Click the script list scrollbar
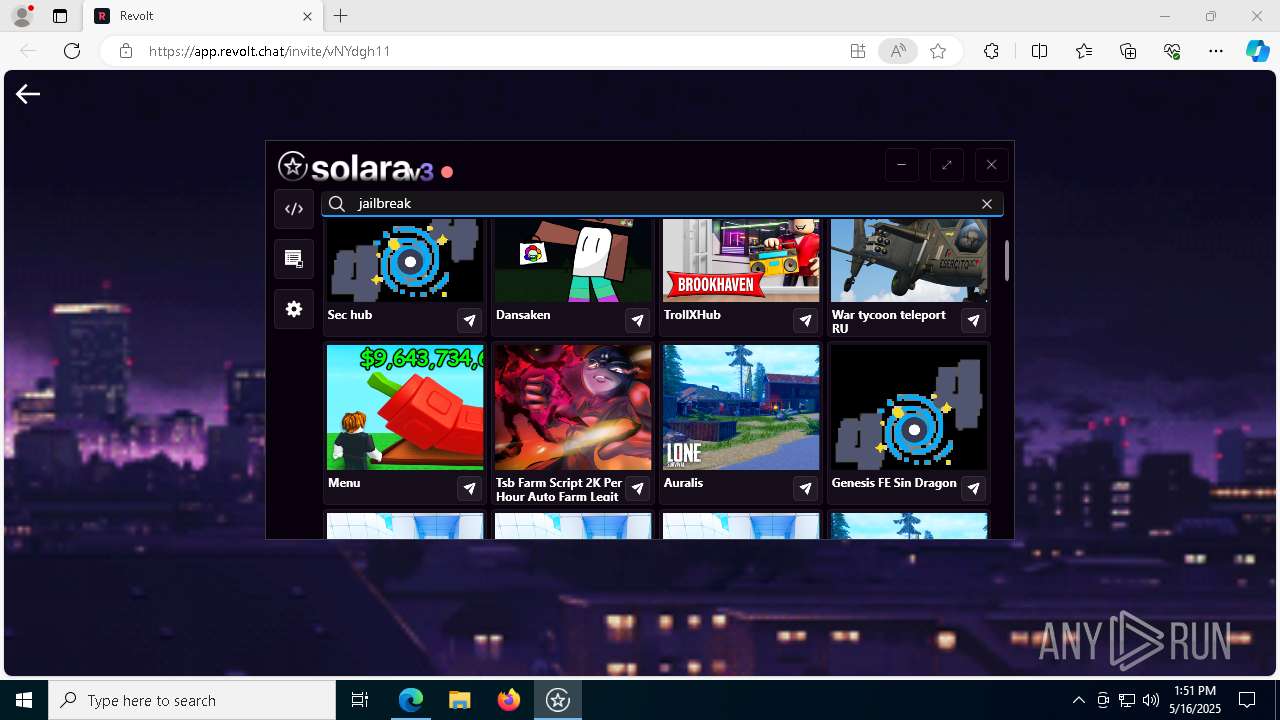The width and height of the screenshot is (1280, 720). point(1006,260)
